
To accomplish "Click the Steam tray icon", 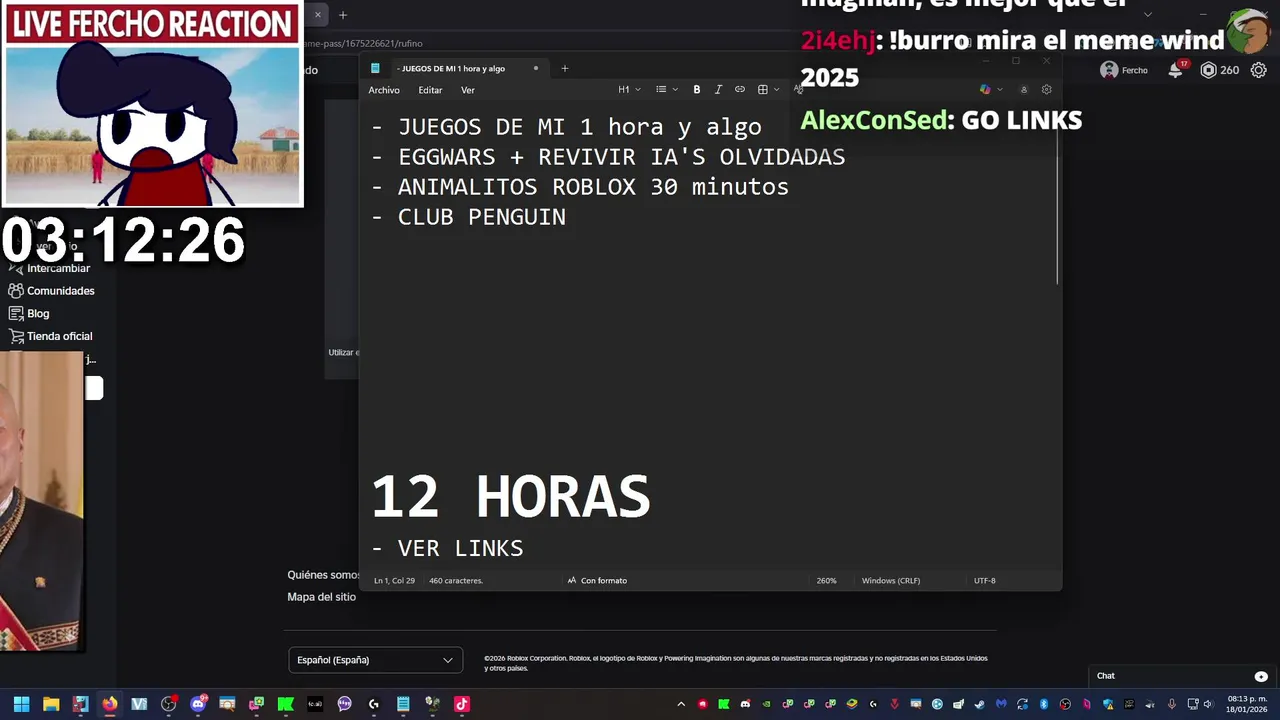I will [979, 704].
